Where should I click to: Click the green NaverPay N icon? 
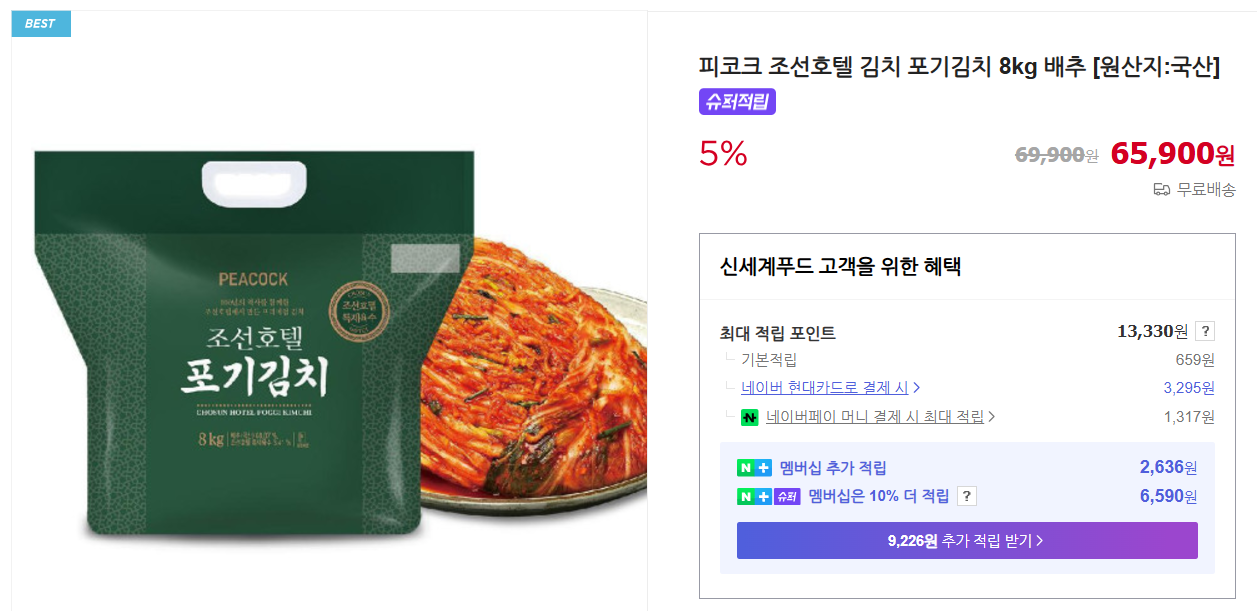click(748, 419)
